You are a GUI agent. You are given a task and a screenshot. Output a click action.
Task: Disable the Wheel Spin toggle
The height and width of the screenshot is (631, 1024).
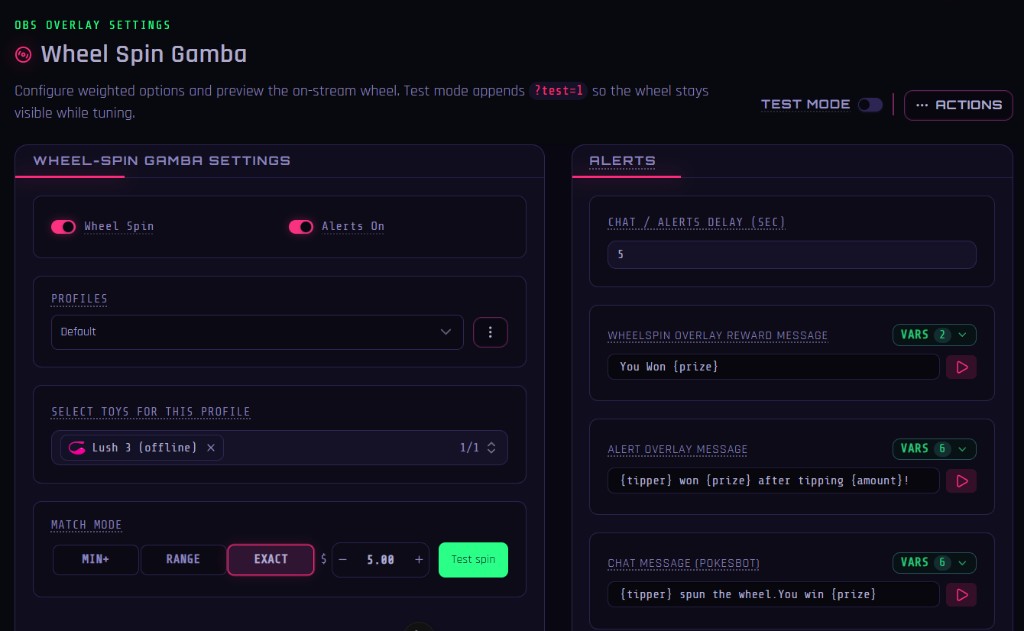[63, 227]
